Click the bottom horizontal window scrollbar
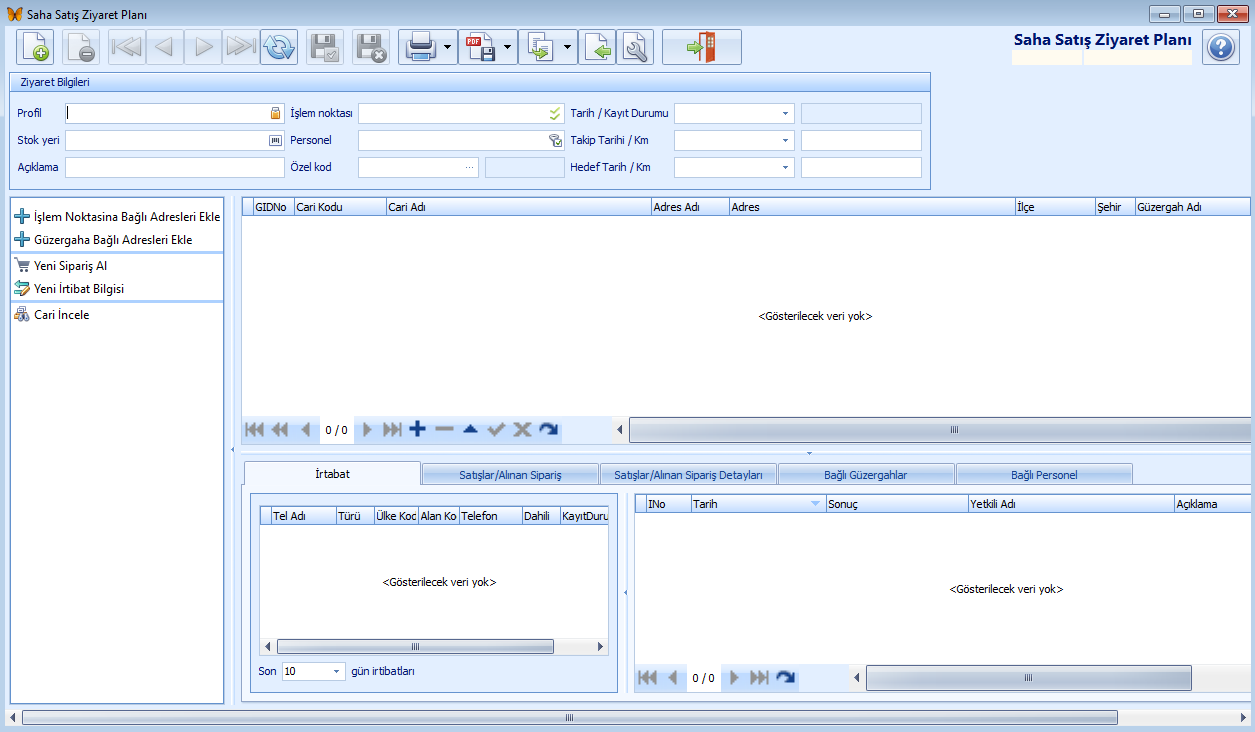This screenshot has width=1255, height=732. point(568,717)
